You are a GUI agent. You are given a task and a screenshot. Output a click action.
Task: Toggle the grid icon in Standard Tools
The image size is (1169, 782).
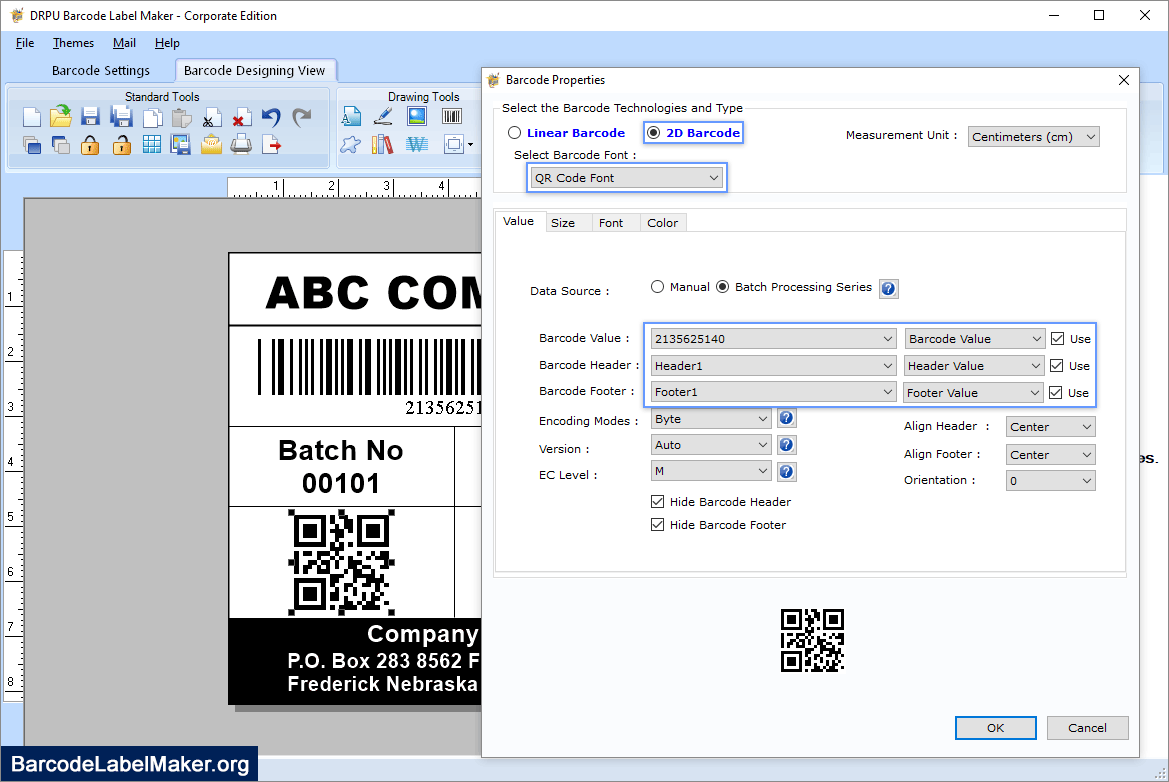(x=151, y=145)
